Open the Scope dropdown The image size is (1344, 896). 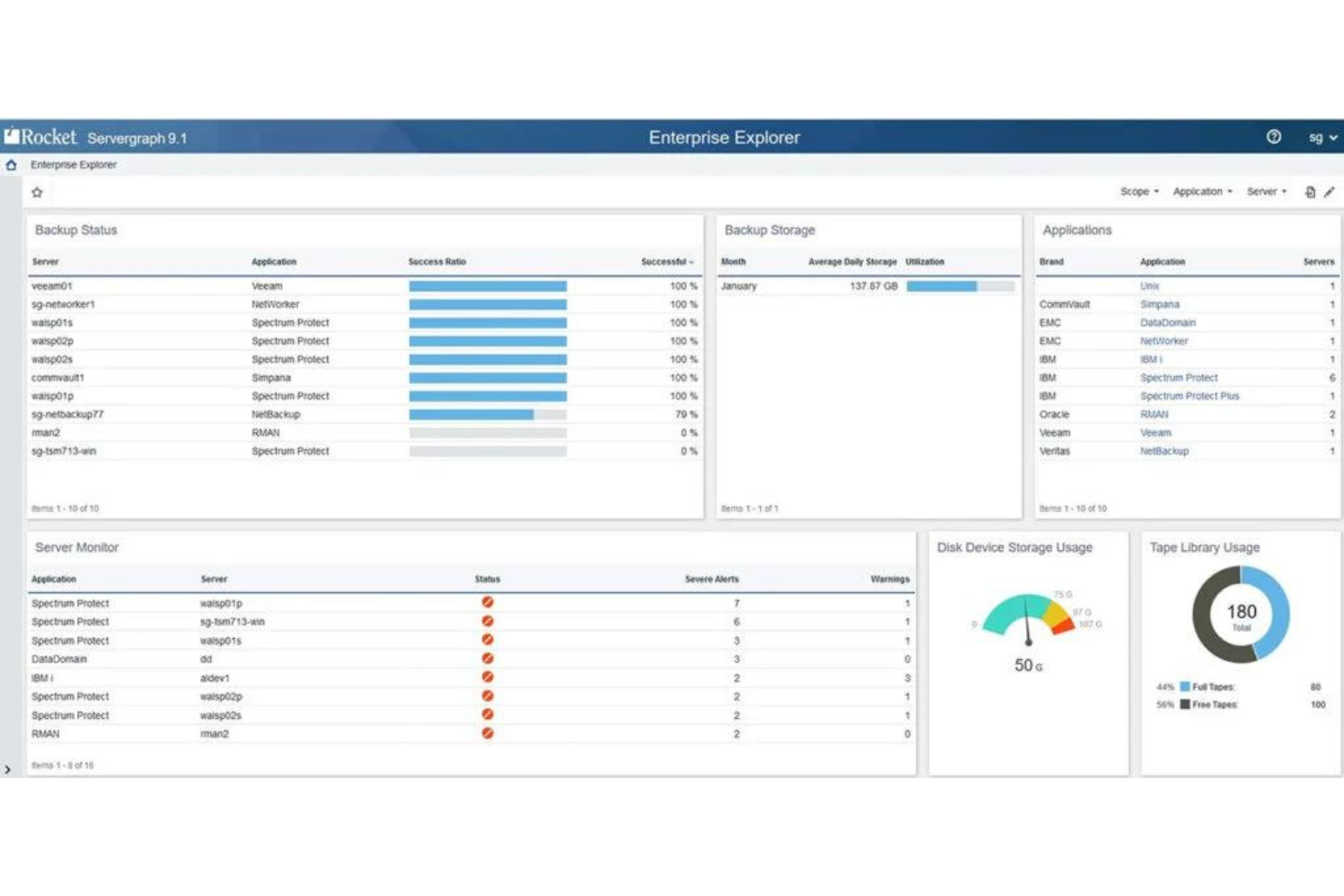[1138, 192]
